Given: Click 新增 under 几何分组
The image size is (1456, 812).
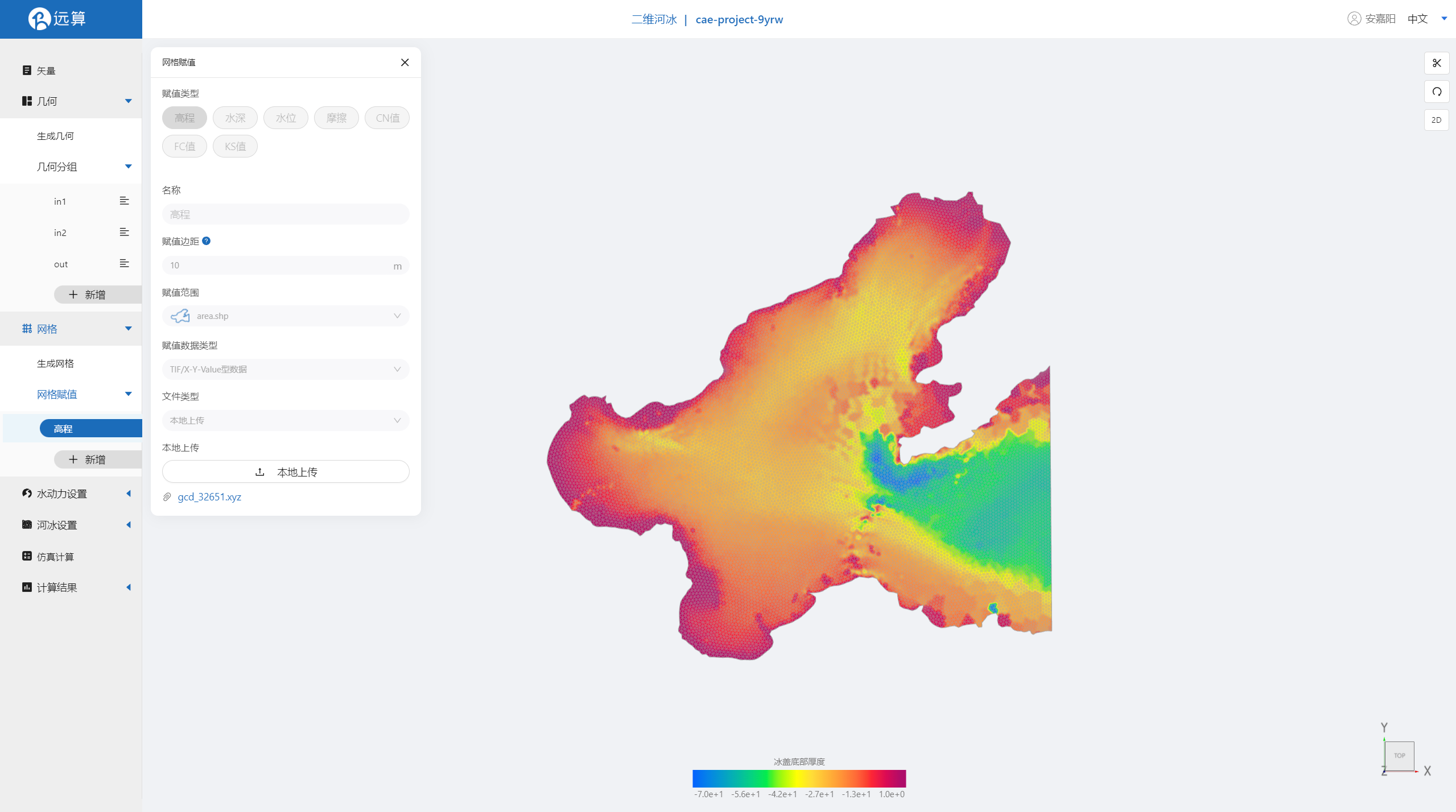Looking at the screenshot, I should [x=98, y=295].
